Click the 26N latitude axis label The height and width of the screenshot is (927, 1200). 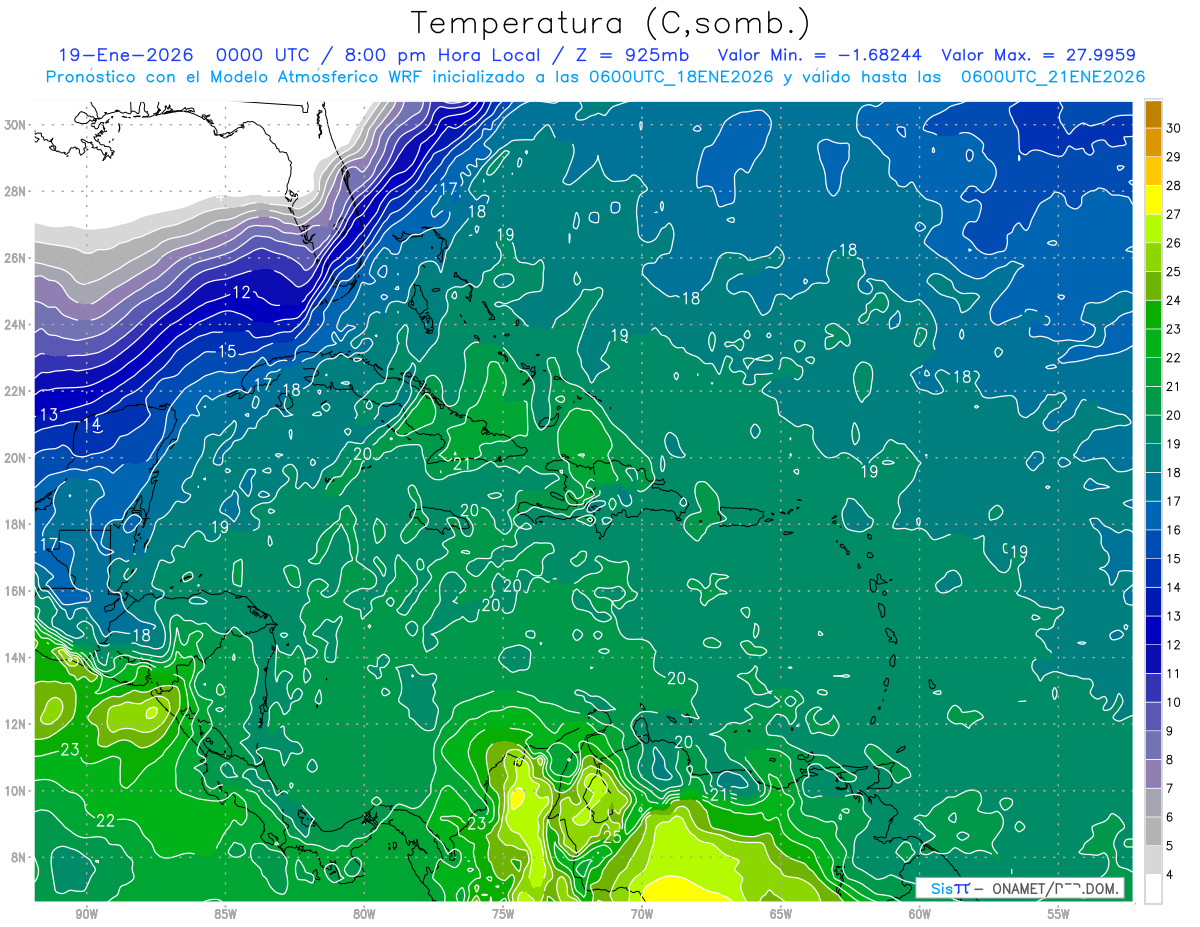(x=16, y=258)
